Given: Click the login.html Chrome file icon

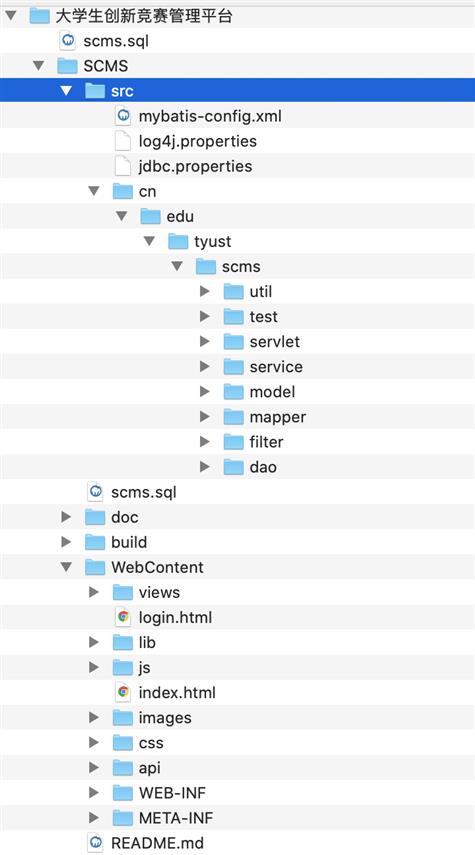Looking at the screenshot, I should coord(123,617).
